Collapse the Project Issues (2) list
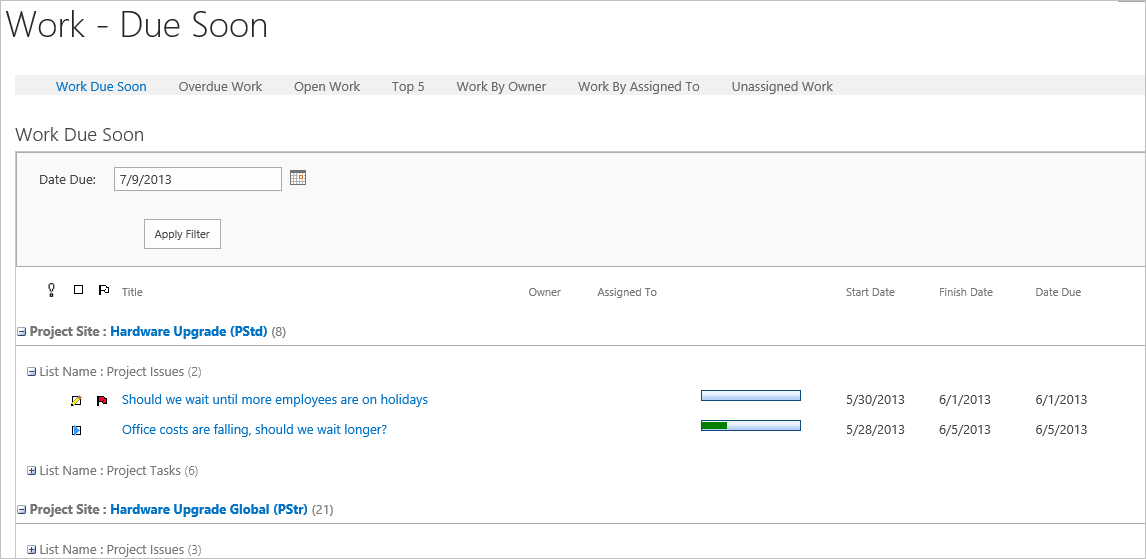 (x=32, y=372)
